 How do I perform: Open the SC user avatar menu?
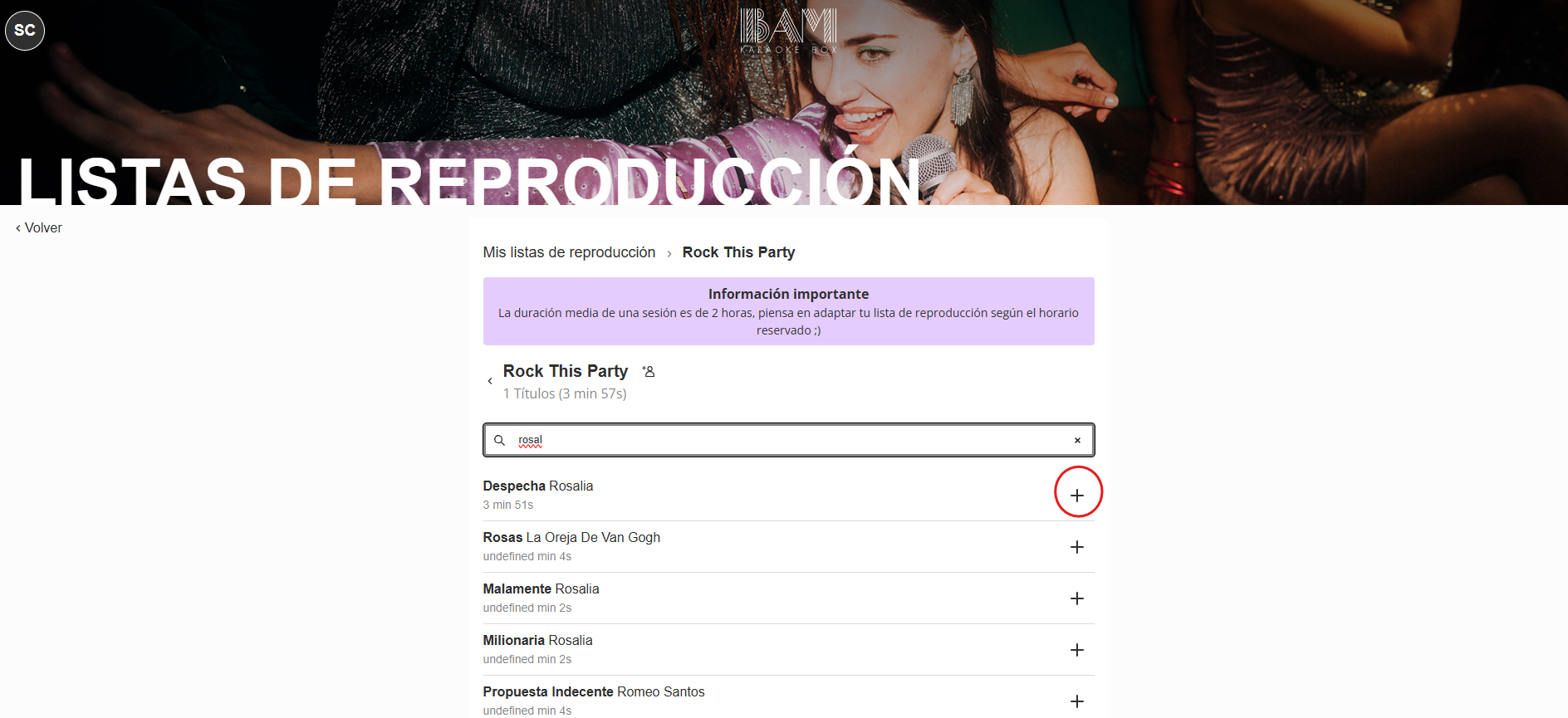click(25, 31)
